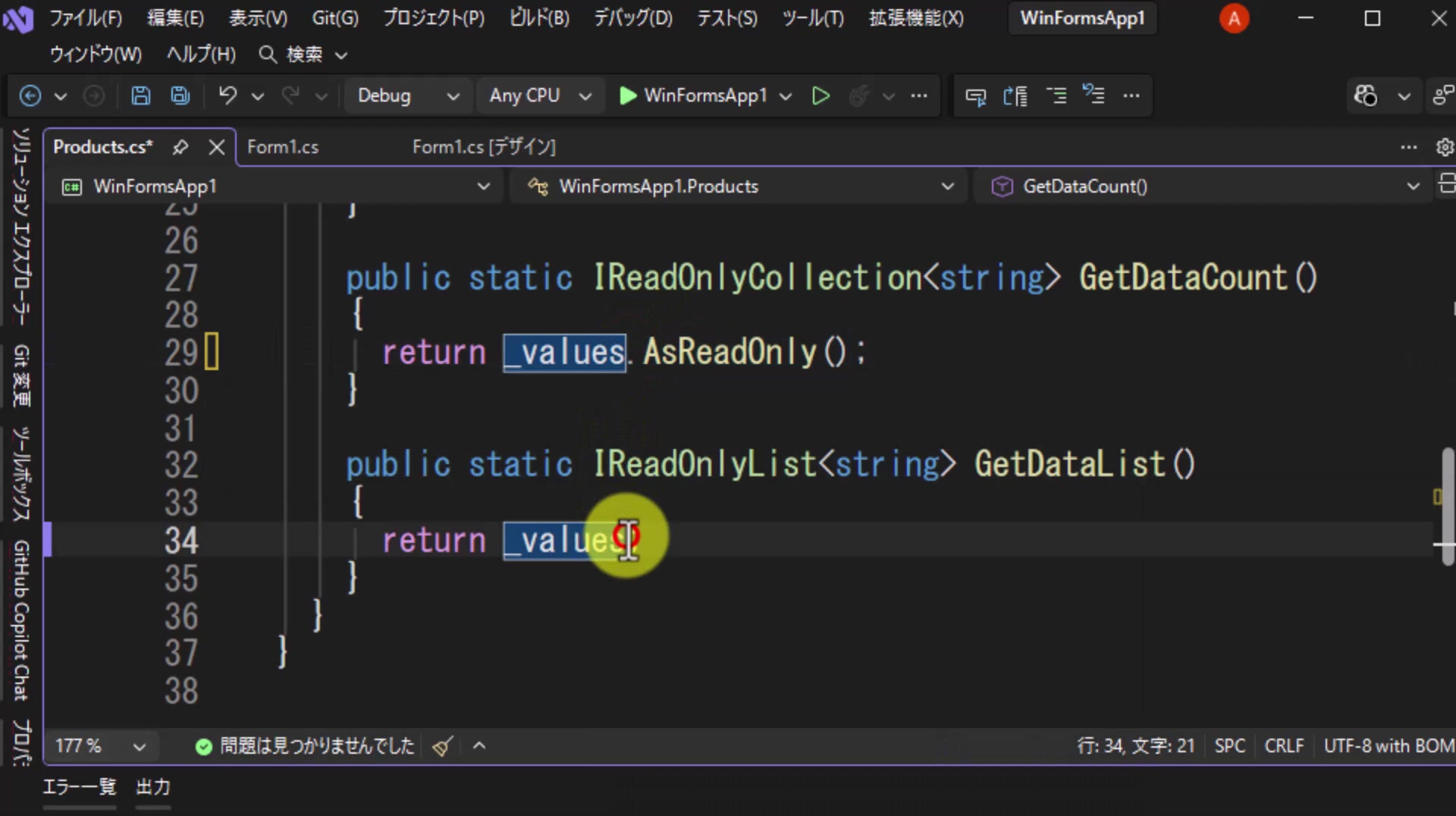The height and width of the screenshot is (816, 1456).
Task: Start debugging WinFormsApp1 with green play button
Action: tap(694, 96)
